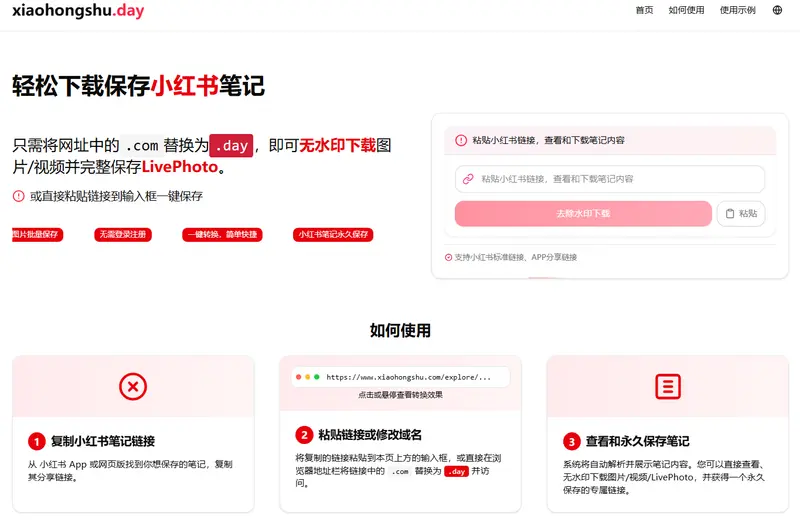Click the 去除水印下载 button
The height and width of the screenshot is (520, 800).
click(583, 213)
